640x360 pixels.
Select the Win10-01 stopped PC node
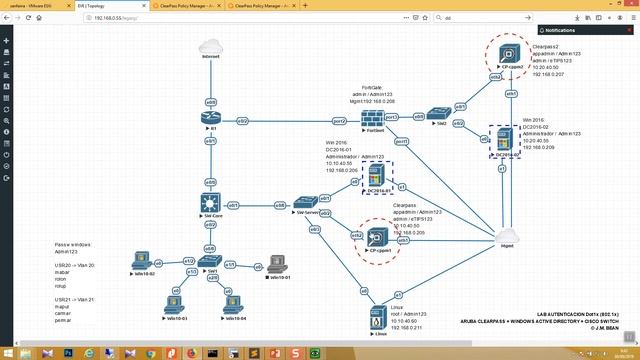pos(278,264)
